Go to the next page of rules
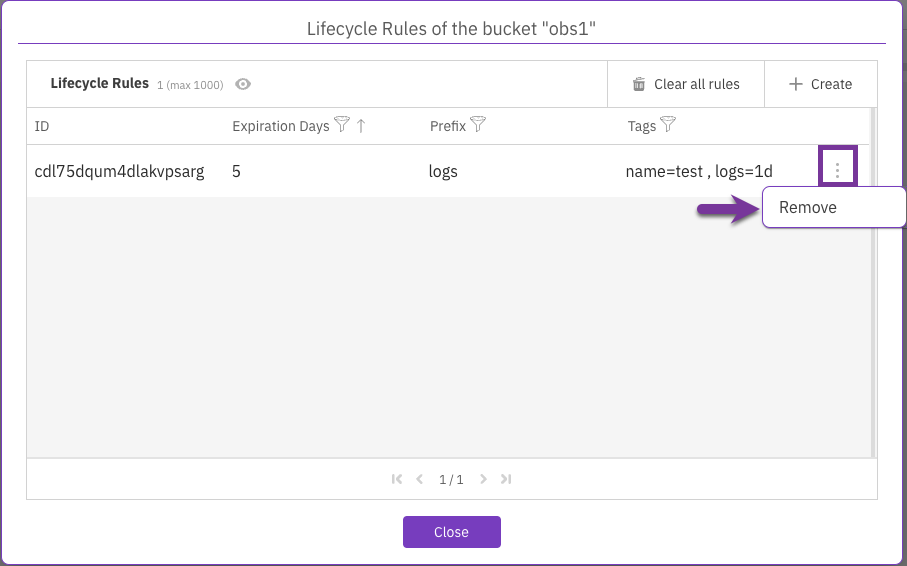Screen dimensions: 907x566 (x=483, y=479)
